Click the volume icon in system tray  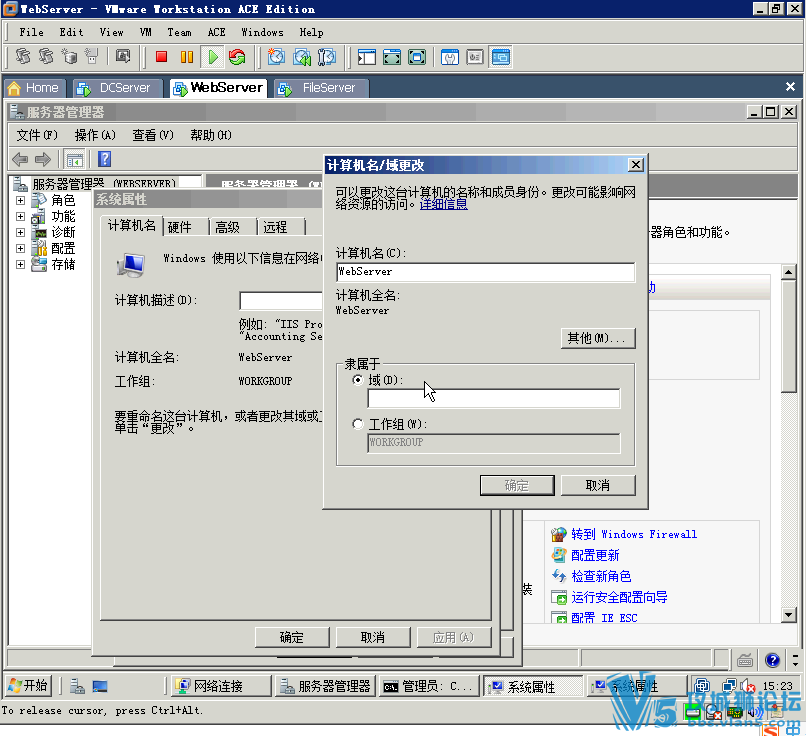[x=747, y=686]
